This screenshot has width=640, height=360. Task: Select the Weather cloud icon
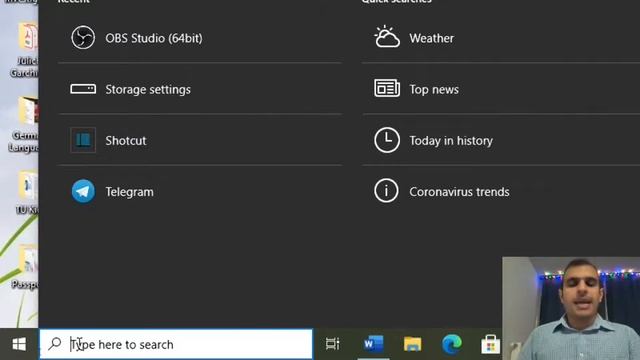387,37
